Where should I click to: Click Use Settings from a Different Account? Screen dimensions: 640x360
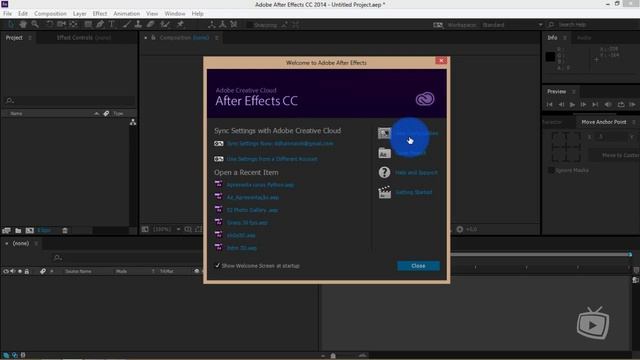point(272,159)
